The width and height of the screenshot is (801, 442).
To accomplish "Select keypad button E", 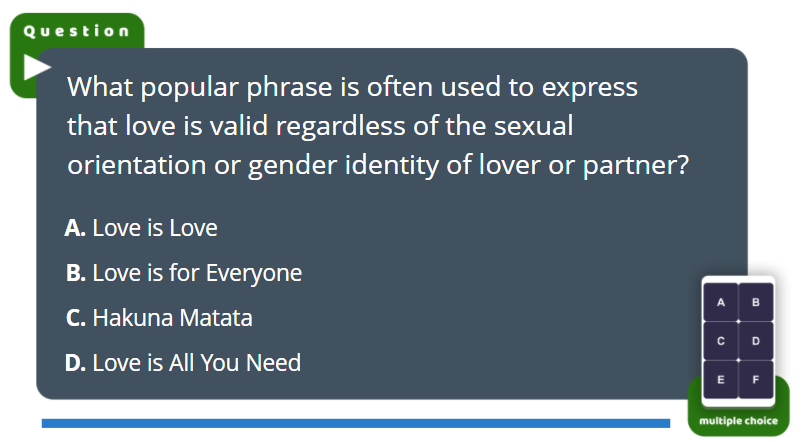I will (x=721, y=380).
